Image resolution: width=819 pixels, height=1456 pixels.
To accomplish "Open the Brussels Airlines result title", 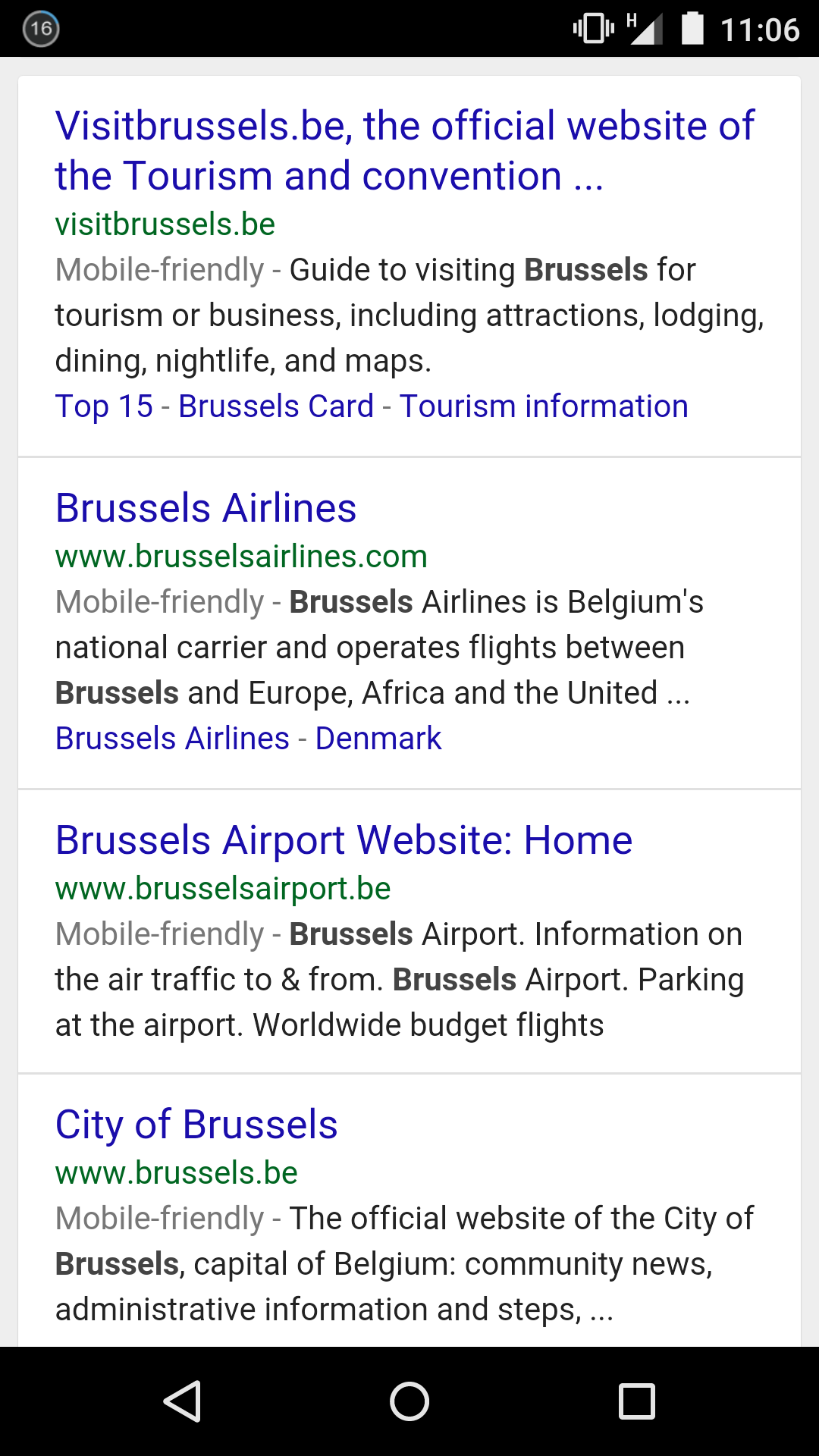I will (206, 507).
